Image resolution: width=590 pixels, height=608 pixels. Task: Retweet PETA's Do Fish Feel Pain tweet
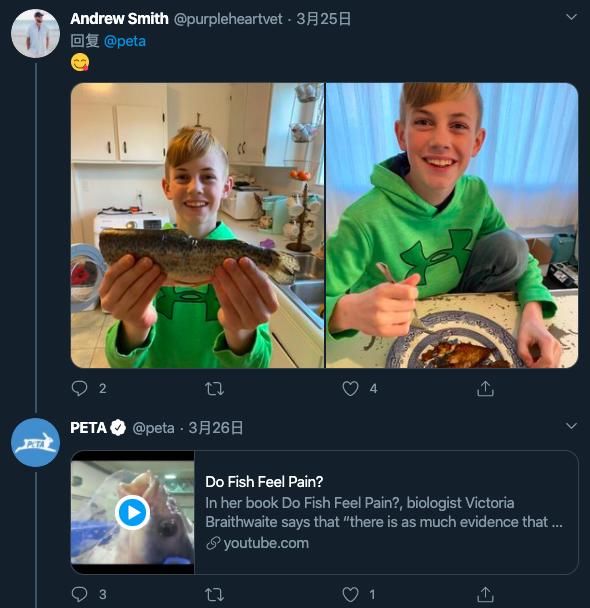click(214, 594)
